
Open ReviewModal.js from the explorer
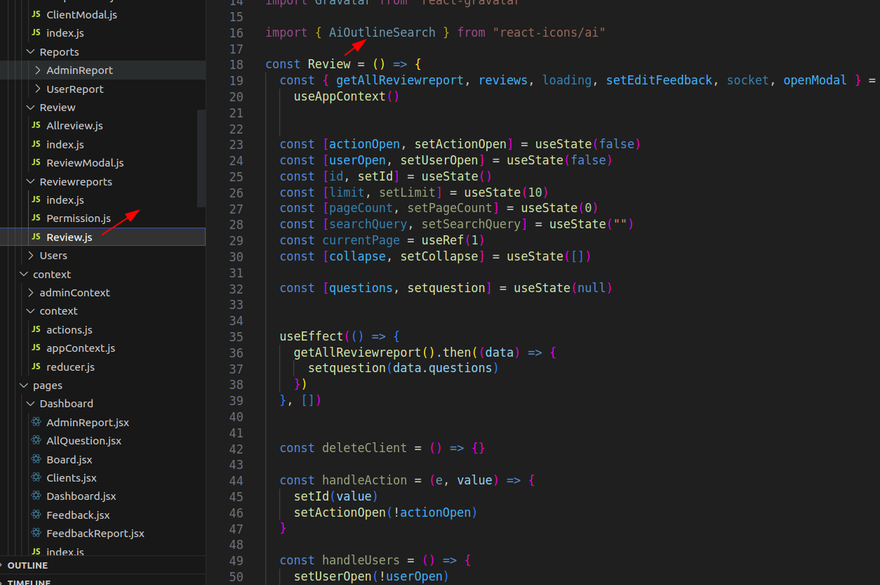coord(84,163)
